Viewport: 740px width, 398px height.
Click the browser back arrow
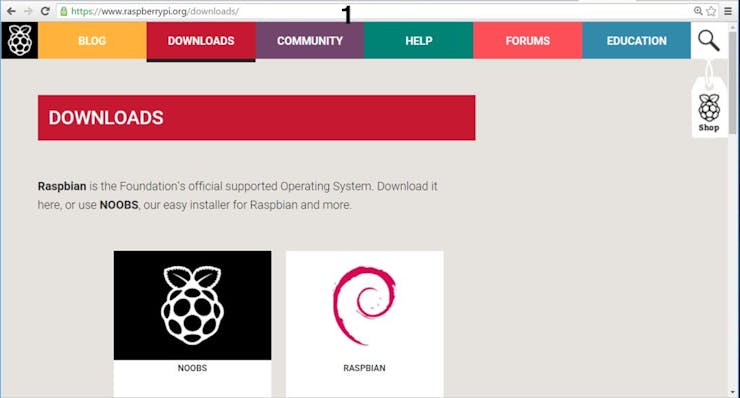pos(11,11)
